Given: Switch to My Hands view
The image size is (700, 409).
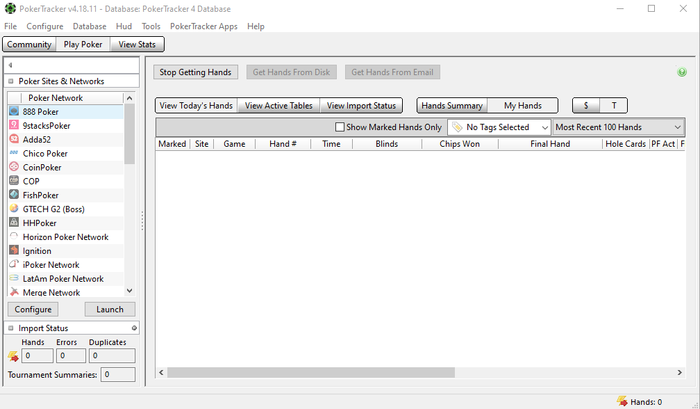Looking at the screenshot, I should (523, 106).
